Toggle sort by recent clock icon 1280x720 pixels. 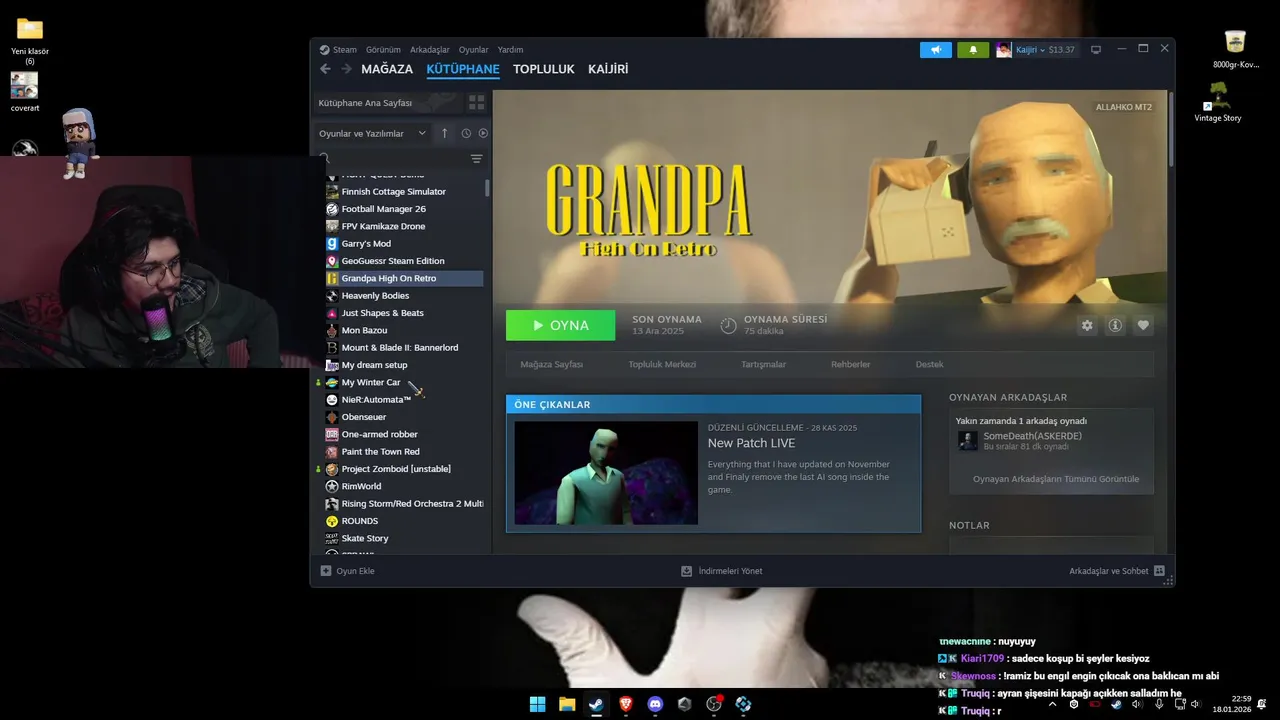(x=466, y=133)
